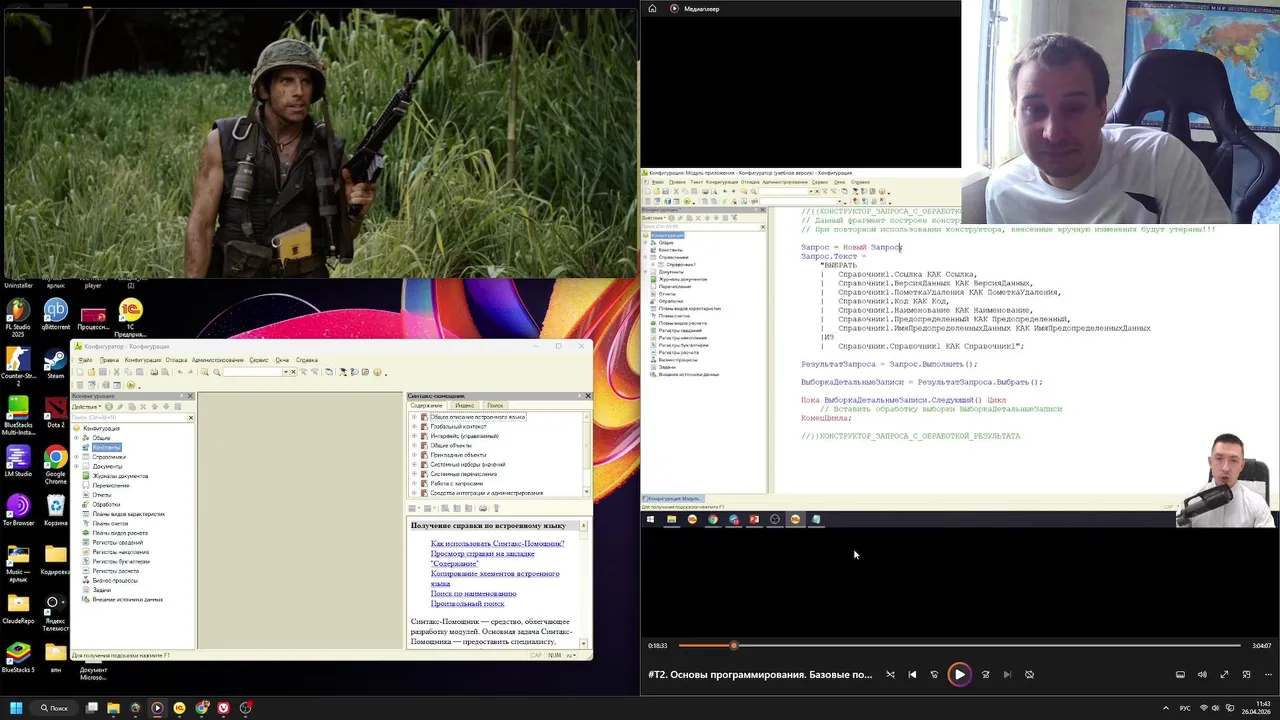
Task: Expand Глобальный контекст in Синтакс-помощник
Action: [414, 426]
